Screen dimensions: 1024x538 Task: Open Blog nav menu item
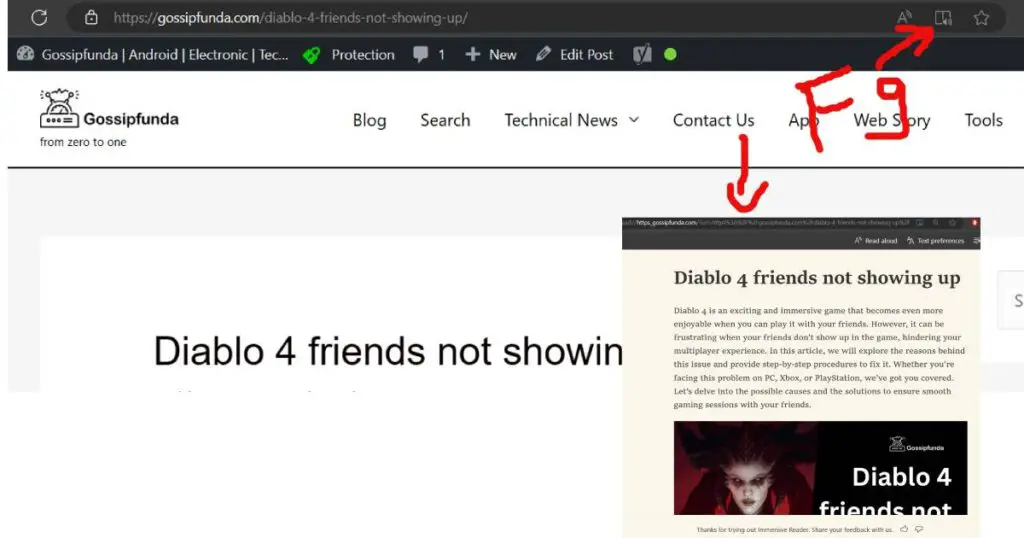pos(370,120)
